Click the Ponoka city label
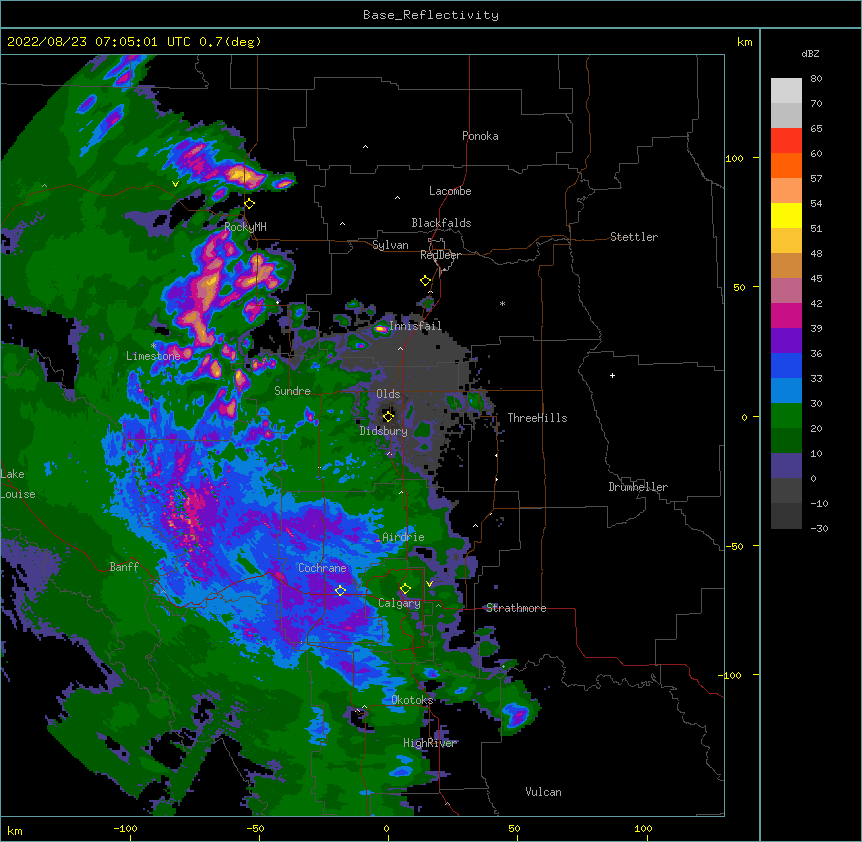Viewport: 862px width, 842px height. (480, 136)
